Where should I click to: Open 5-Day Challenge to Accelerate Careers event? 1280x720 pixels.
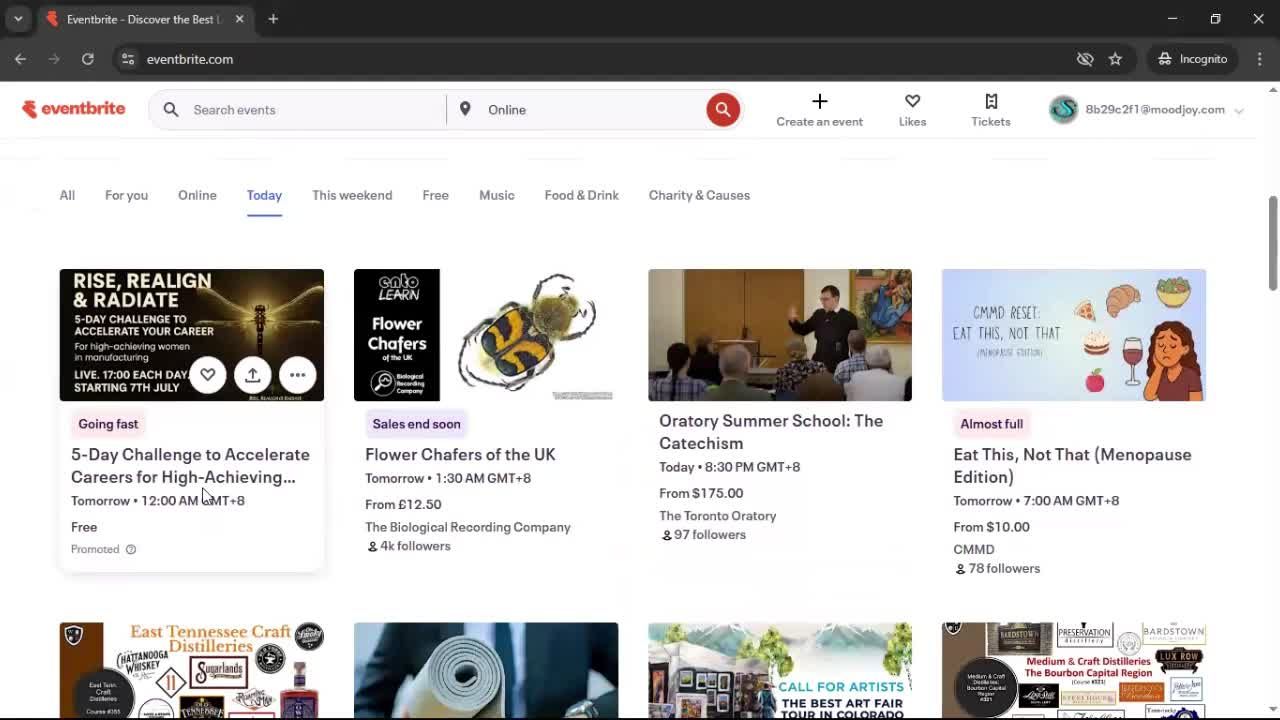point(190,465)
